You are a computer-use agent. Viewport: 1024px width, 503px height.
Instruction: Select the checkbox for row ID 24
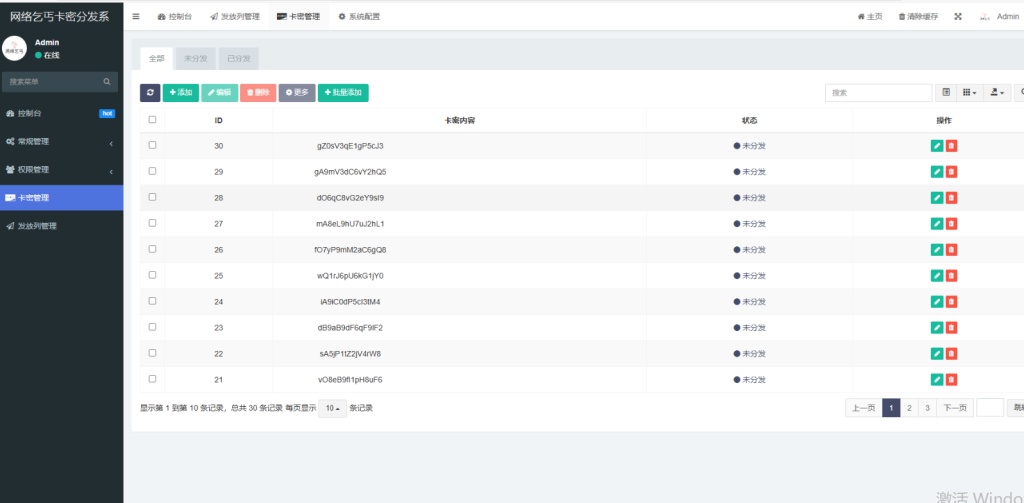tap(152, 301)
